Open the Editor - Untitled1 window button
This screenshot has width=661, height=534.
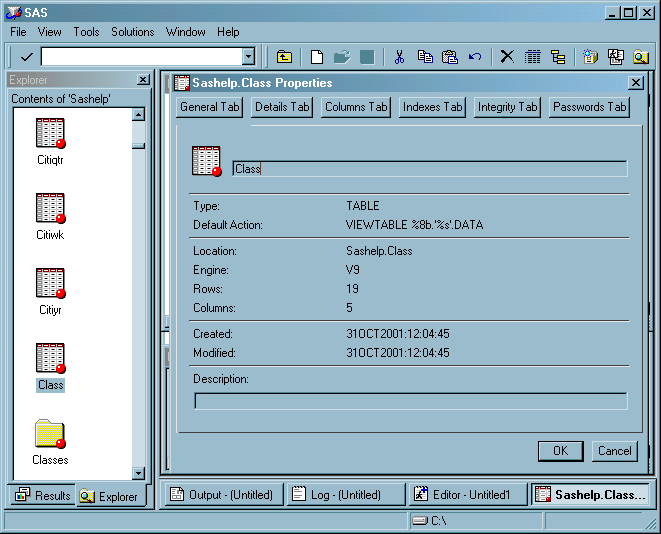tap(468, 494)
